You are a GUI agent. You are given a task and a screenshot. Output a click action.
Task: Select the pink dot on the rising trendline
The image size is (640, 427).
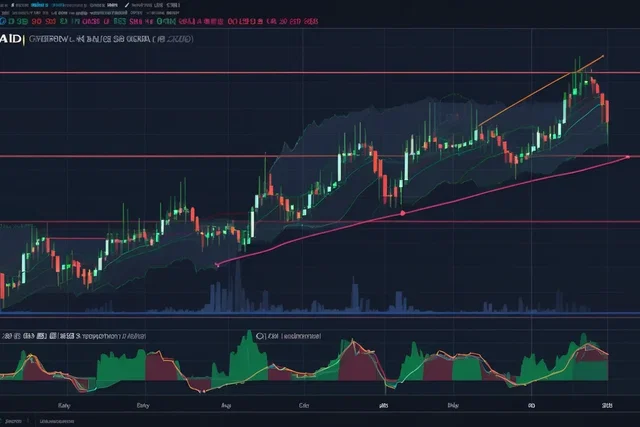(402, 213)
